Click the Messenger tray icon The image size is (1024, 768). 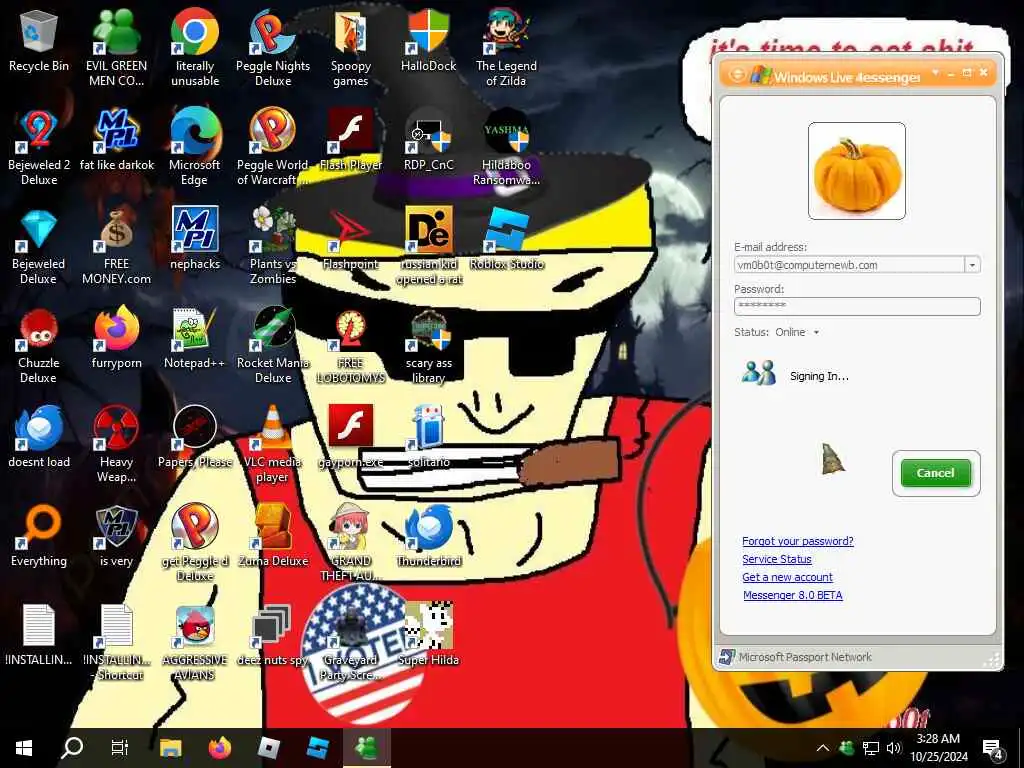point(847,748)
